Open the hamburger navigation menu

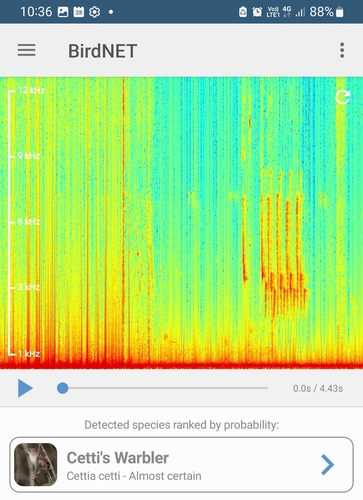click(27, 50)
